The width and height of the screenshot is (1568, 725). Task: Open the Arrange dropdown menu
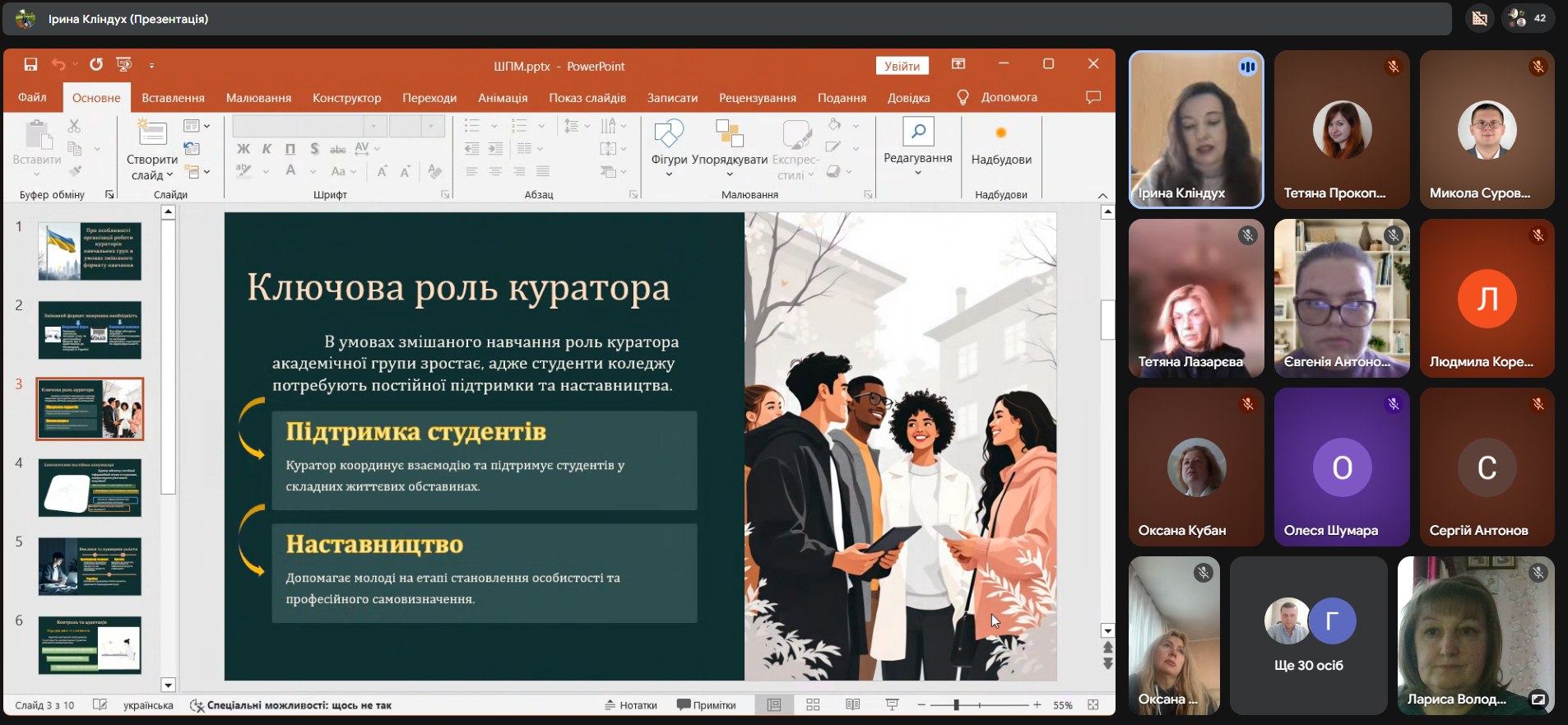coord(729,160)
